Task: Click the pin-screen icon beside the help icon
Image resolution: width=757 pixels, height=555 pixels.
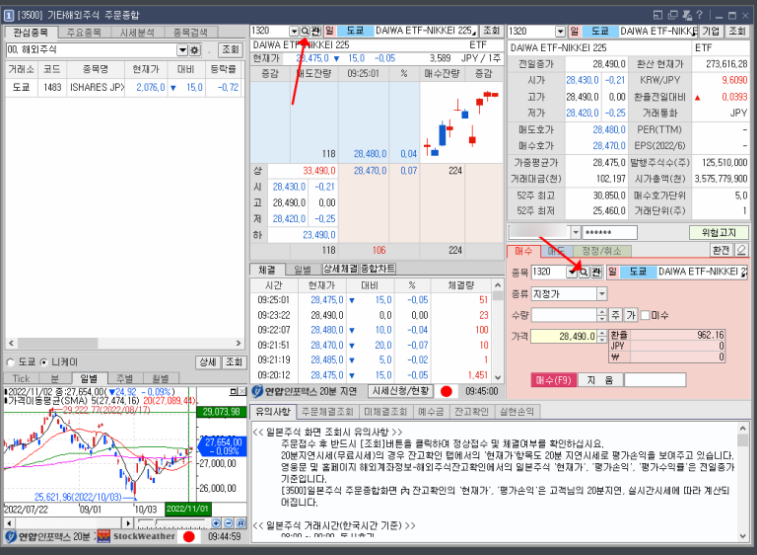Action: 687,15
